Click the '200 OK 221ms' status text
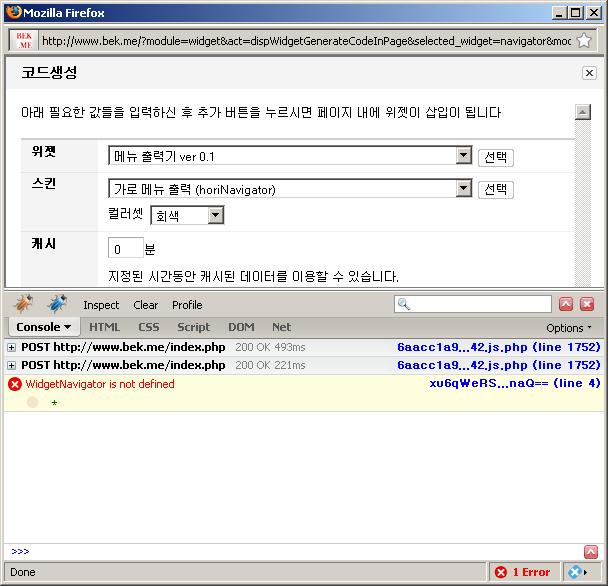 (271, 365)
